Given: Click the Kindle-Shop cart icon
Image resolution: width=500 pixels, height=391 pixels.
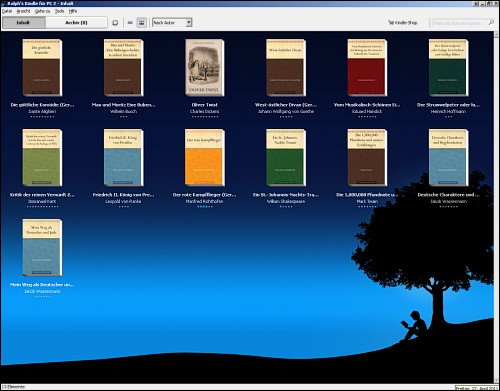Looking at the screenshot, I should [x=391, y=23].
